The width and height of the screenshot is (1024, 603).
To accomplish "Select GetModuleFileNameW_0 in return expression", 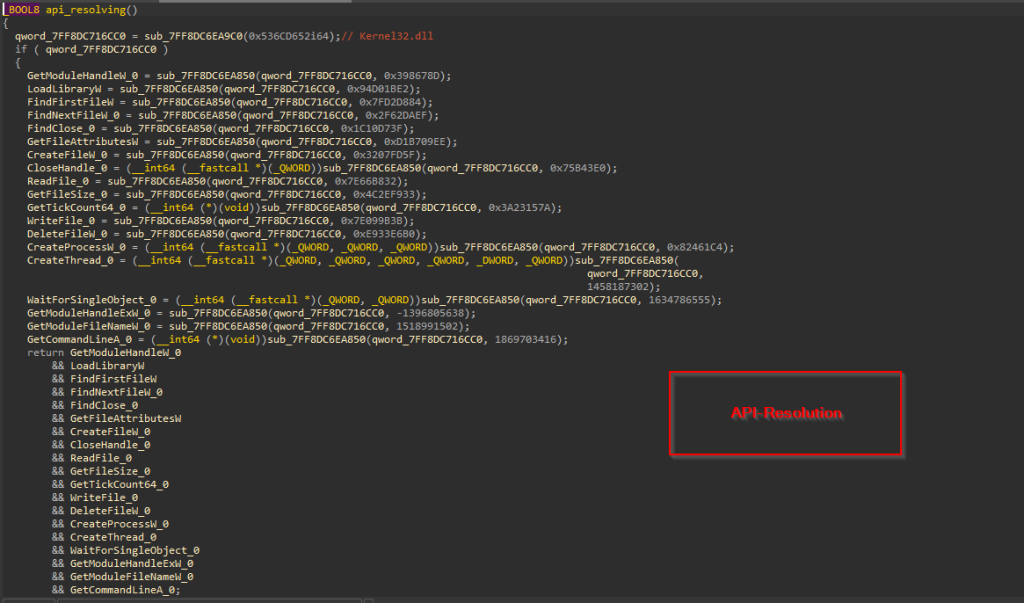I will tap(132, 576).
